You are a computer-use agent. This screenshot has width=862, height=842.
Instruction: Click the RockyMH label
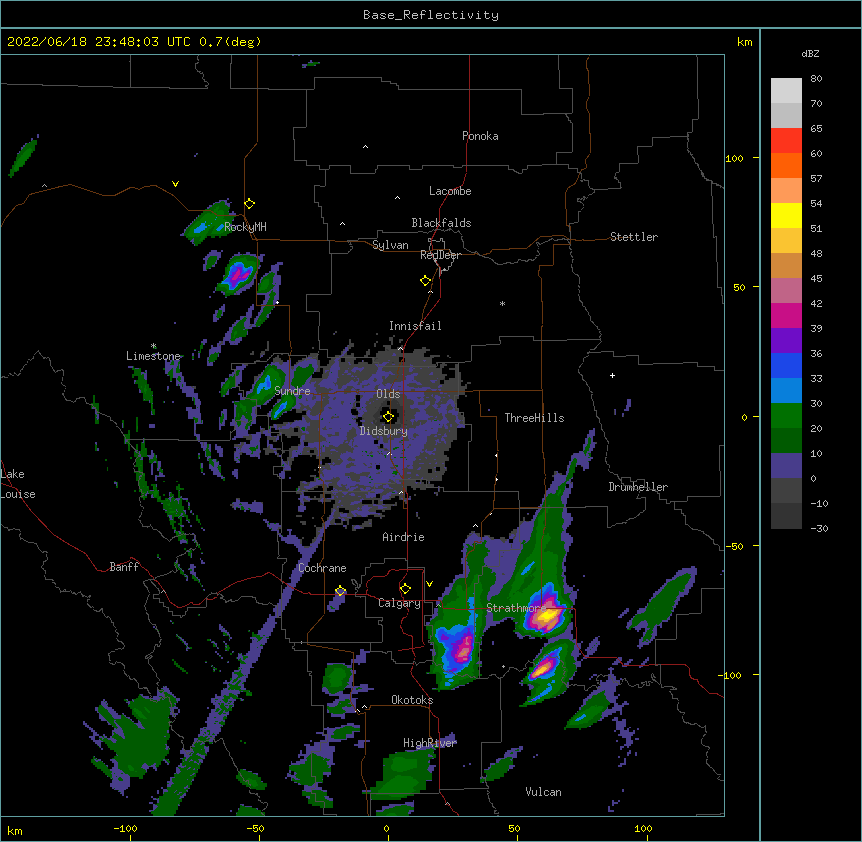click(x=245, y=226)
